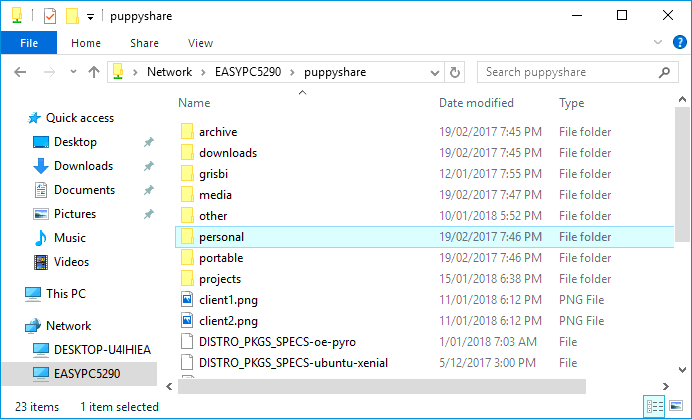This screenshot has height=419, width=692.
Task: Go up one level with the Up arrow
Action: tap(94, 72)
